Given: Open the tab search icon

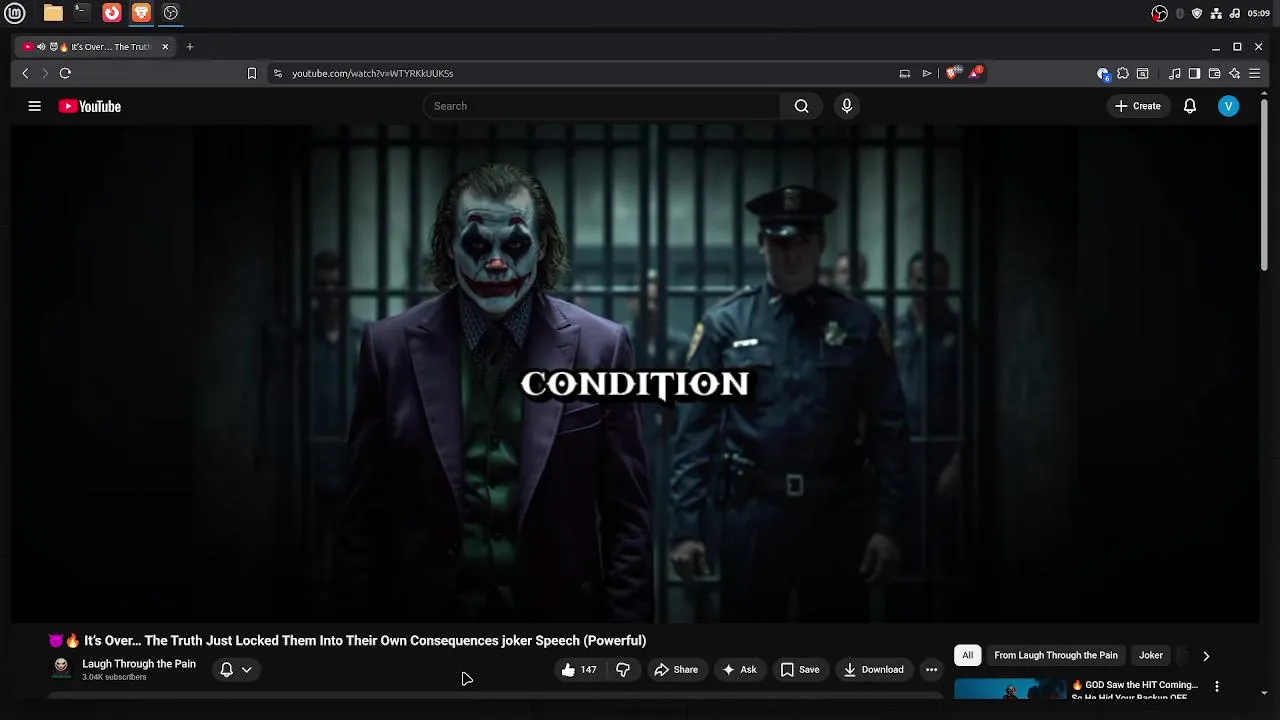Looking at the screenshot, I should tap(1143, 73).
